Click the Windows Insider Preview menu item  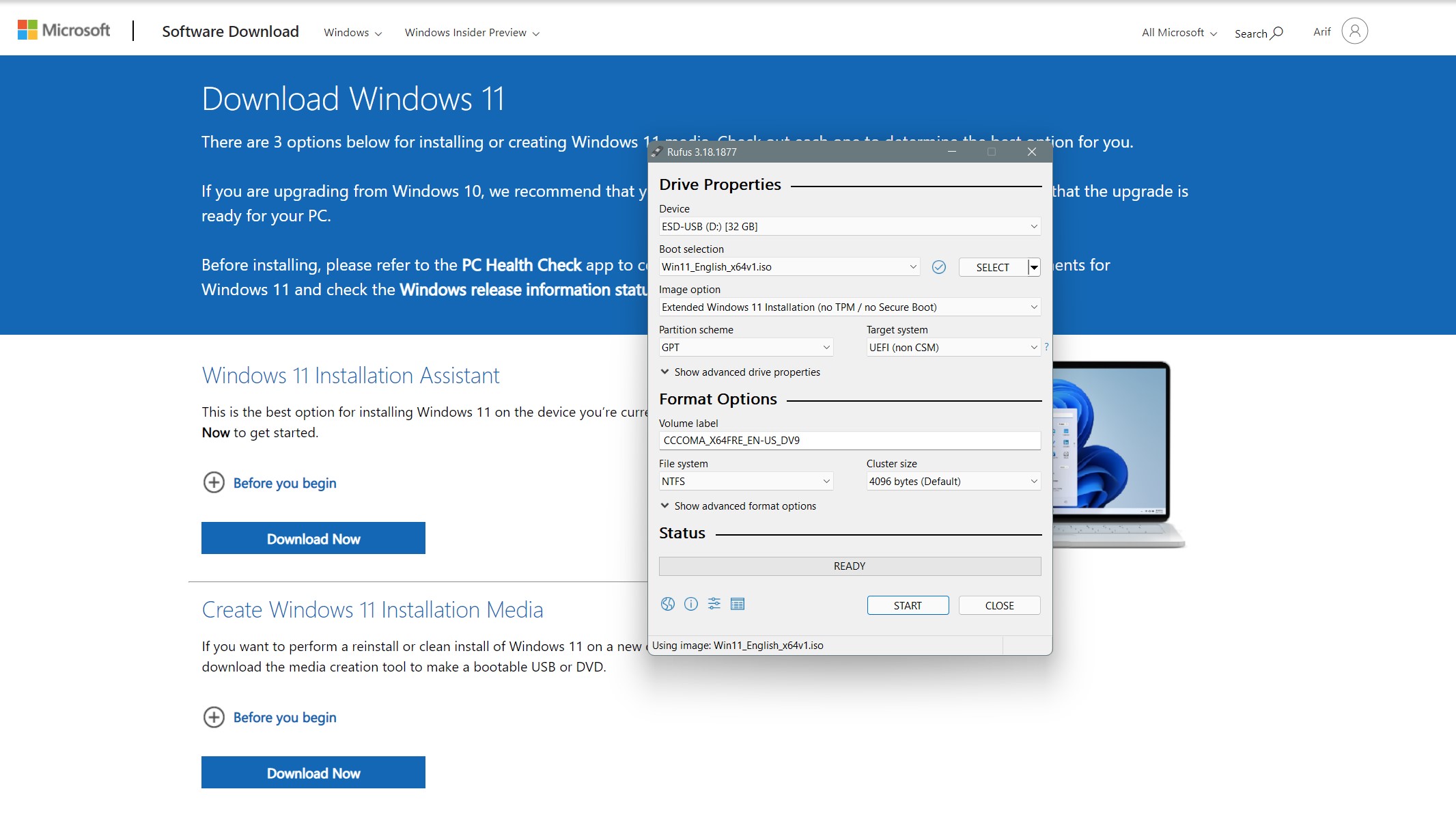pos(471,32)
